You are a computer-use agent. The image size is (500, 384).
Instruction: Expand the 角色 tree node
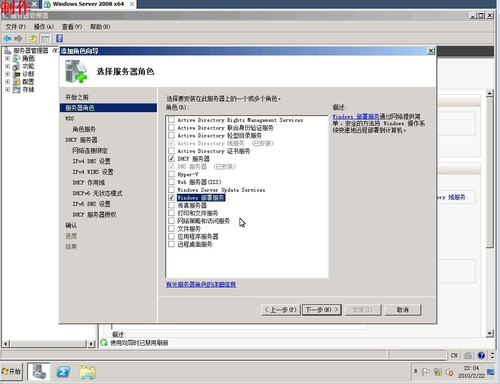(7, 58)
